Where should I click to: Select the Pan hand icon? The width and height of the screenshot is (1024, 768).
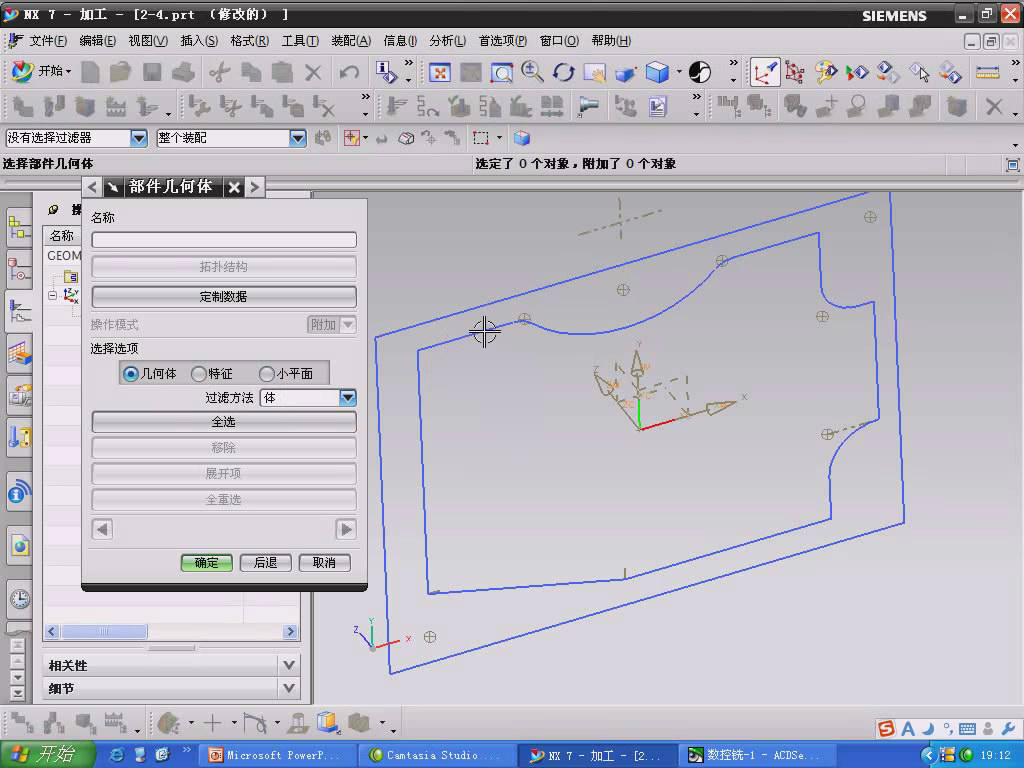point(594,72)
